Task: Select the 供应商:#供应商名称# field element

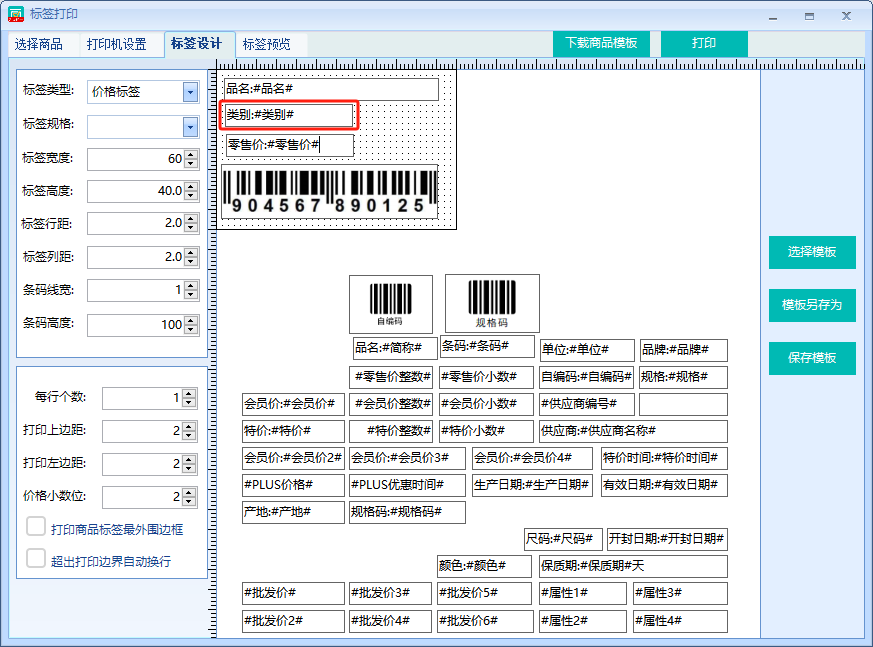Action: tap(634, 431)
